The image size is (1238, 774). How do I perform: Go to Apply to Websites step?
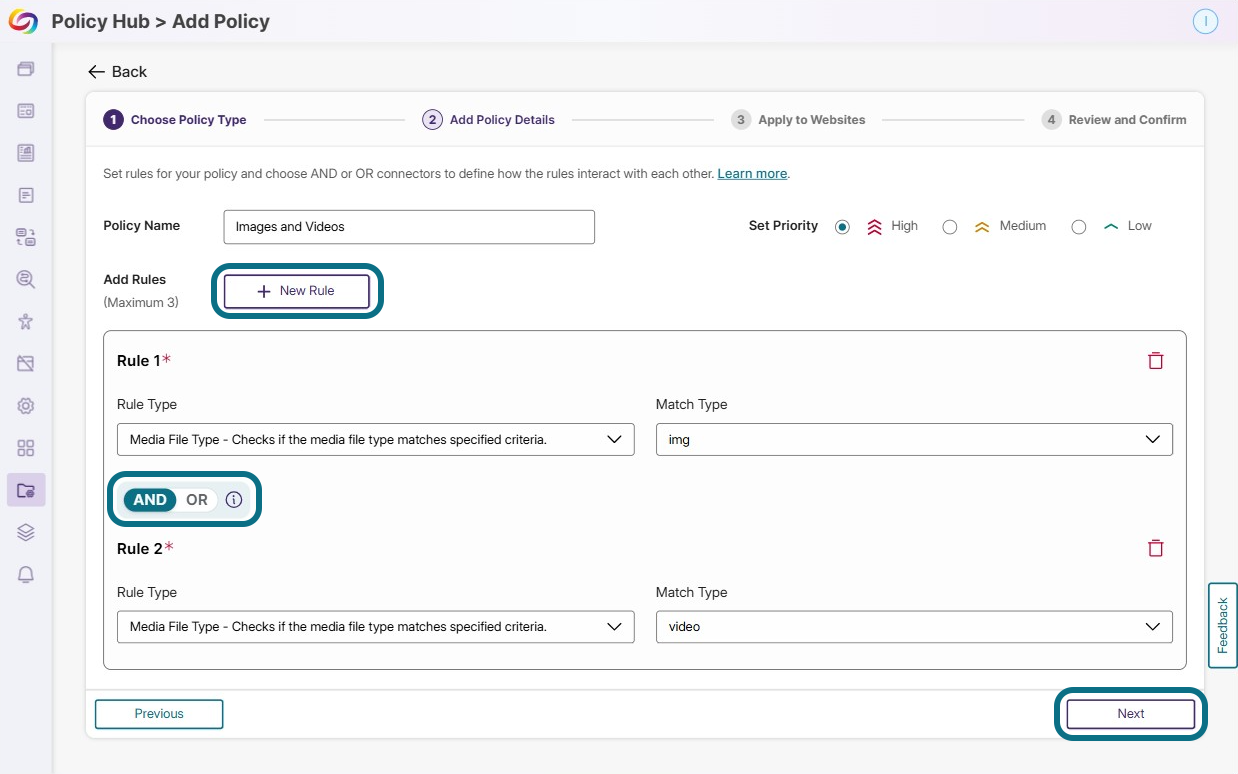pyautogui.click(x=798, y=120)
